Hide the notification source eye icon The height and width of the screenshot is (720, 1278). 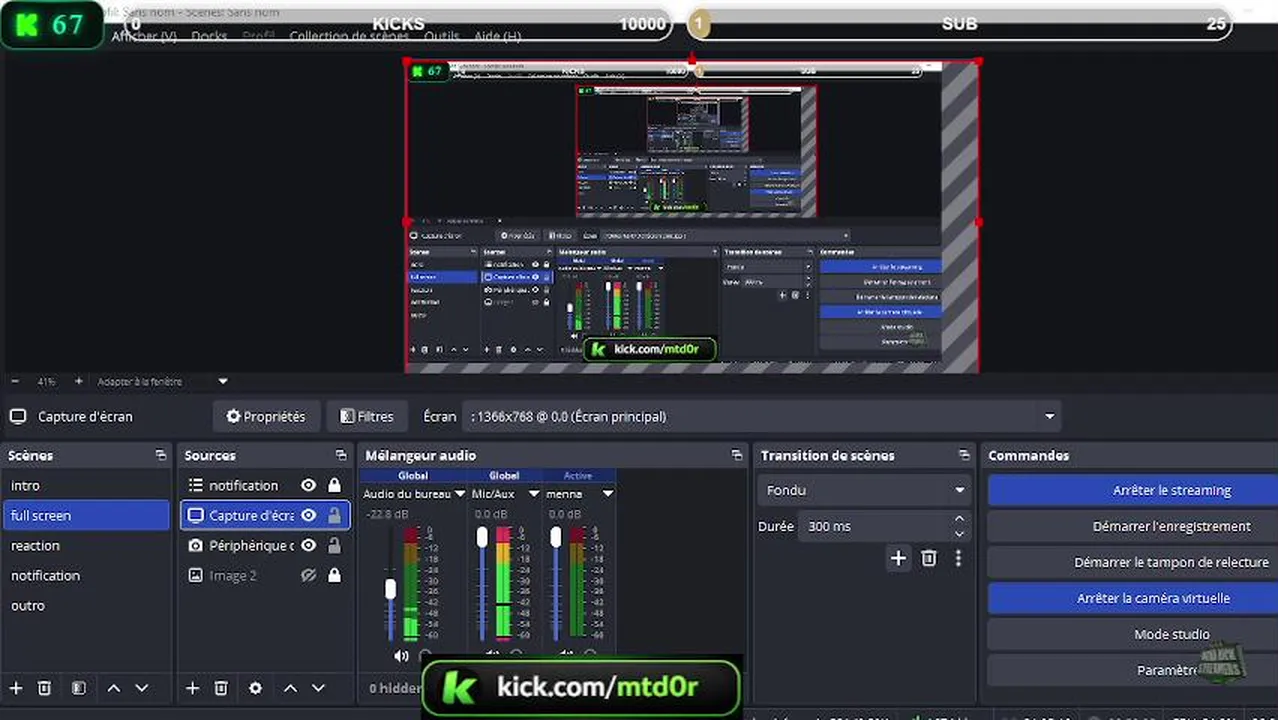[x=309, y=485]
